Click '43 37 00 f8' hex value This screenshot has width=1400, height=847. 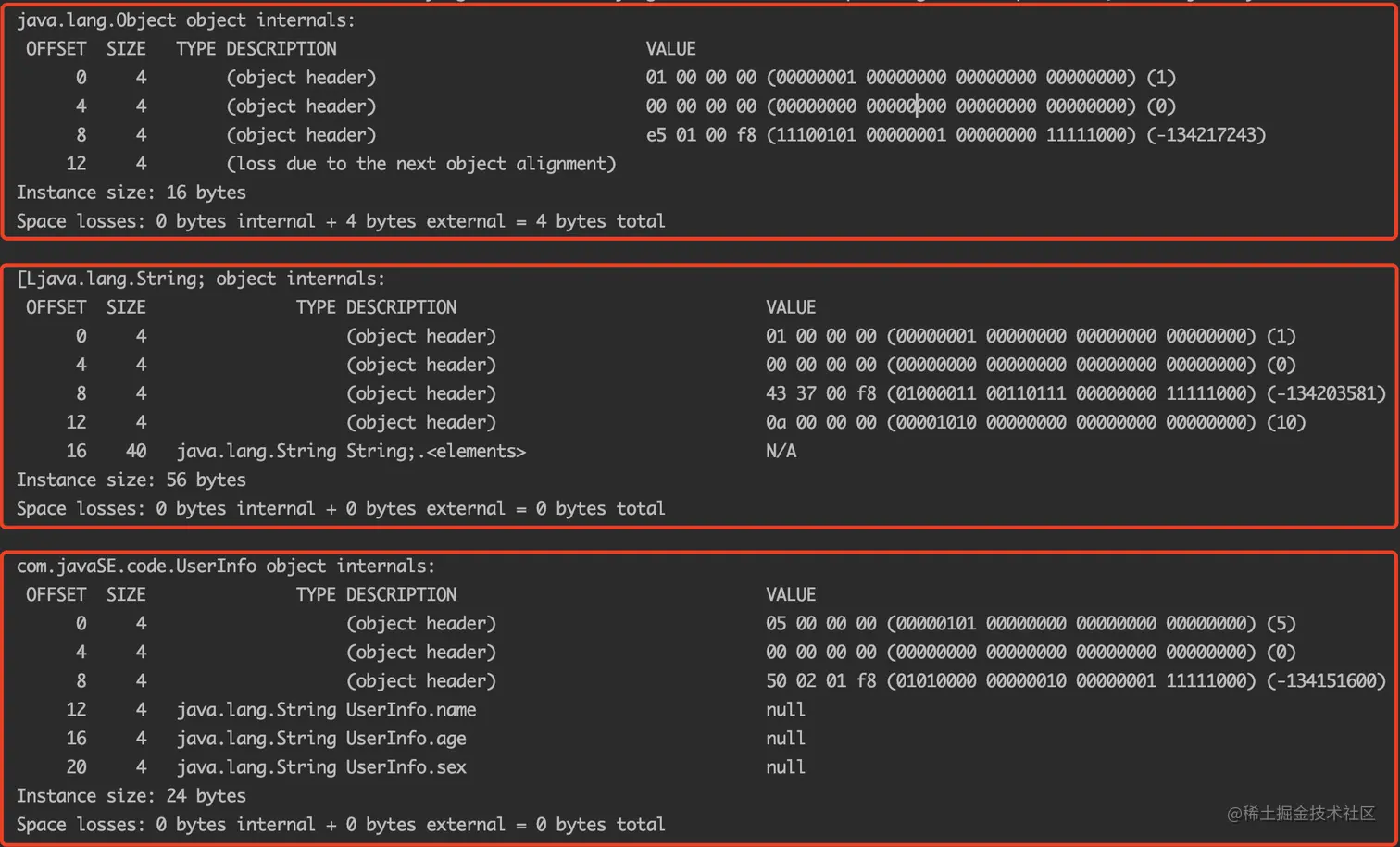(820, 393)
